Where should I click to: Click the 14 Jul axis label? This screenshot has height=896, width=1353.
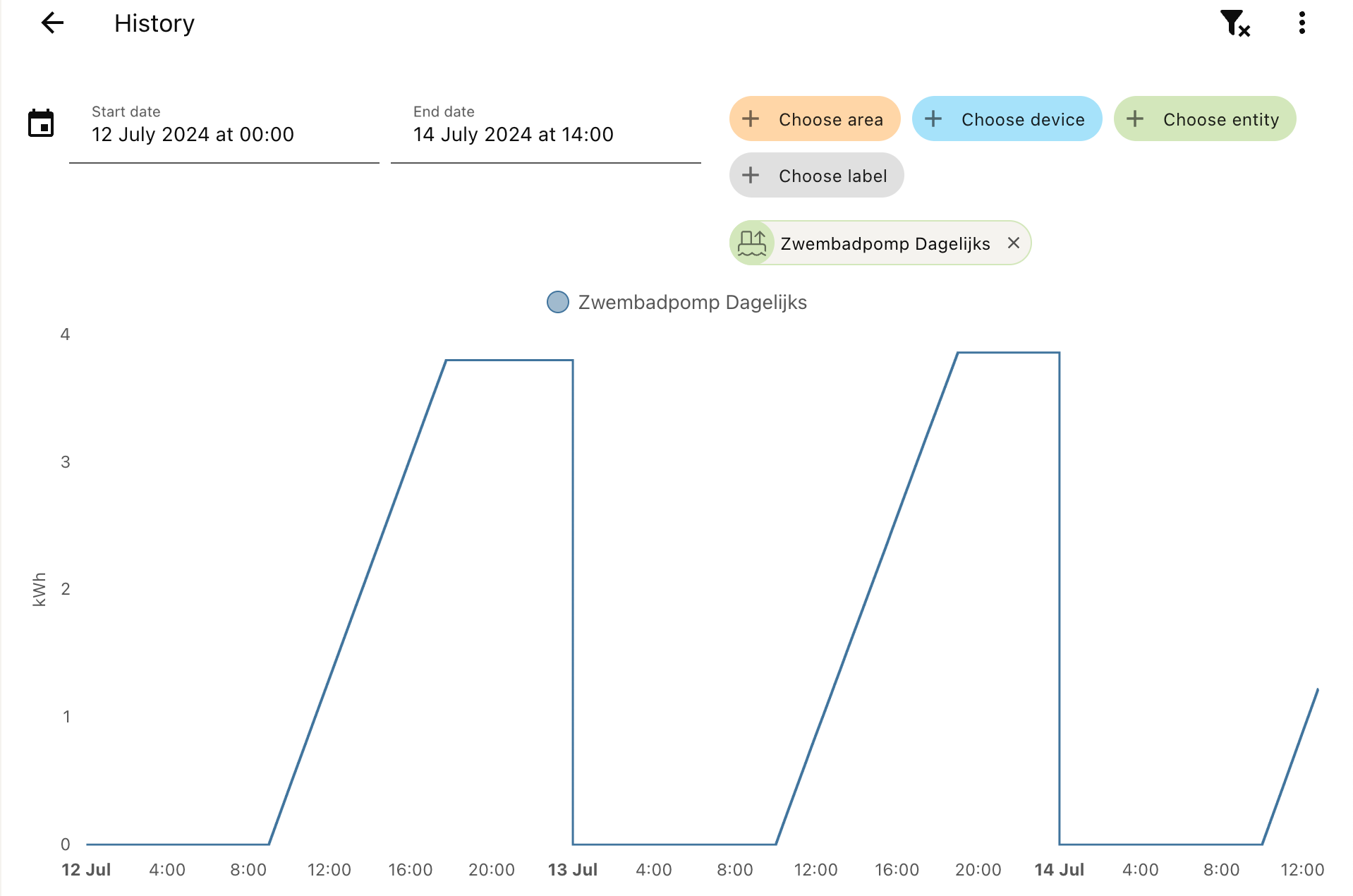coord(1060,870)
